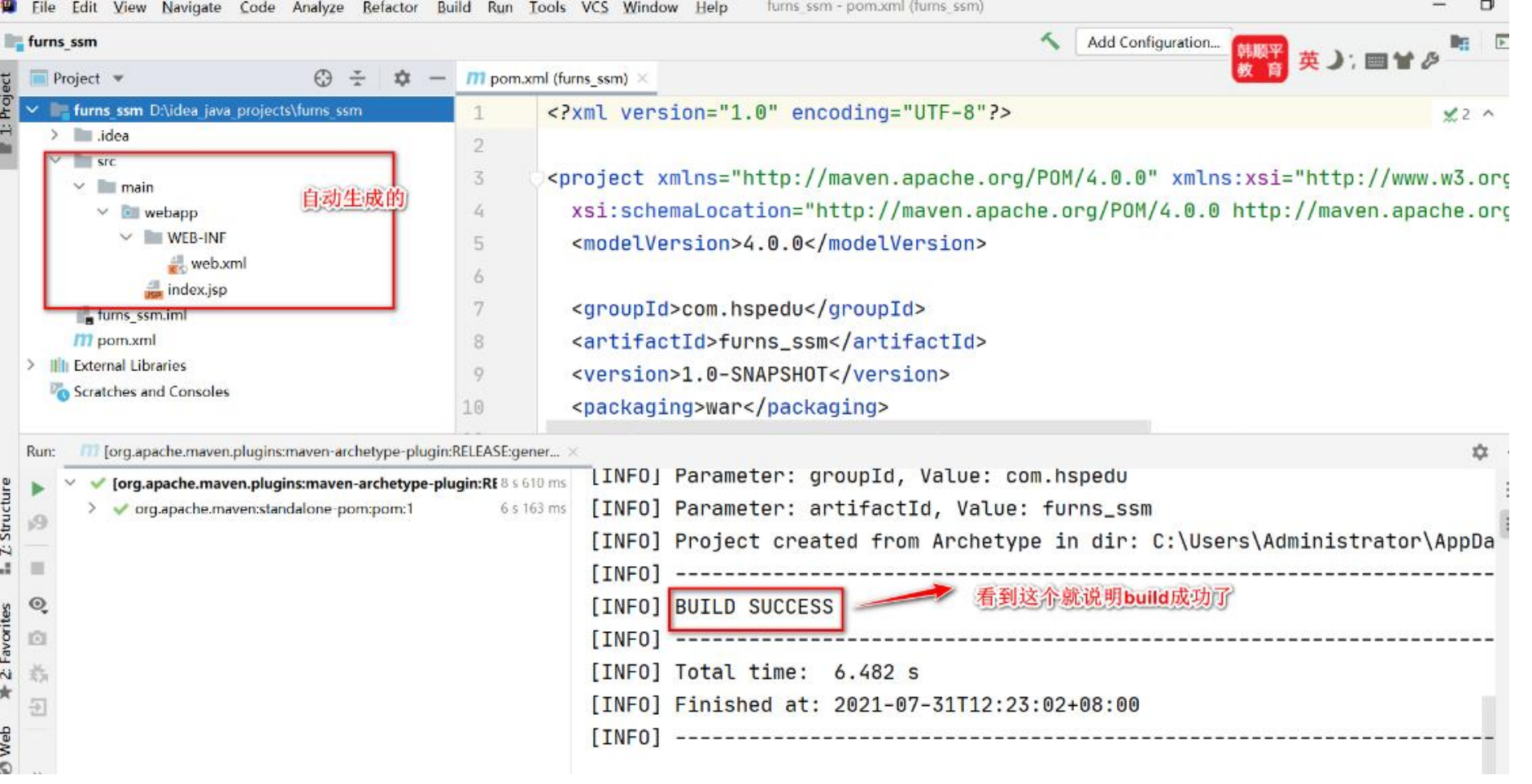Select pom.xml in project tree
1532x784 pixels.
[115, 340]
